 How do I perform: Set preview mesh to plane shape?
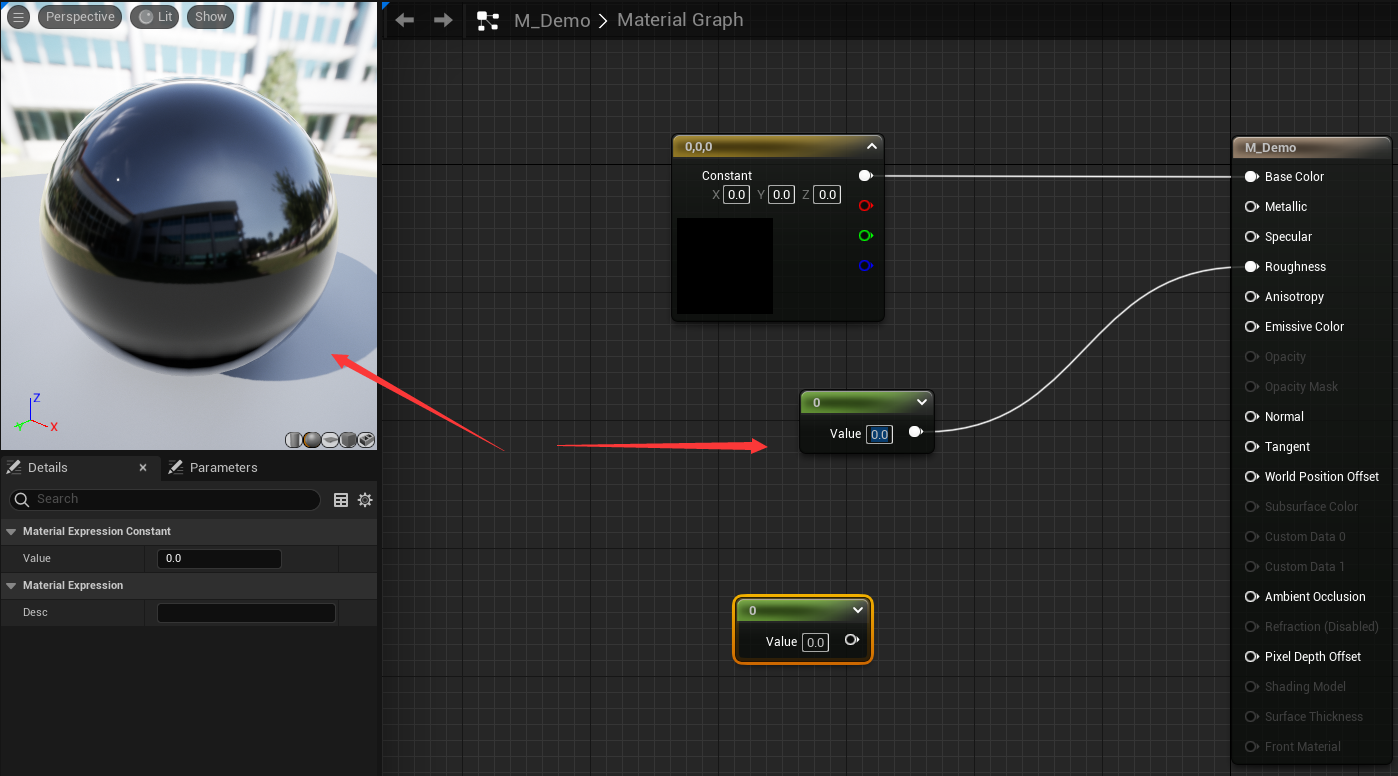[330, 440]
